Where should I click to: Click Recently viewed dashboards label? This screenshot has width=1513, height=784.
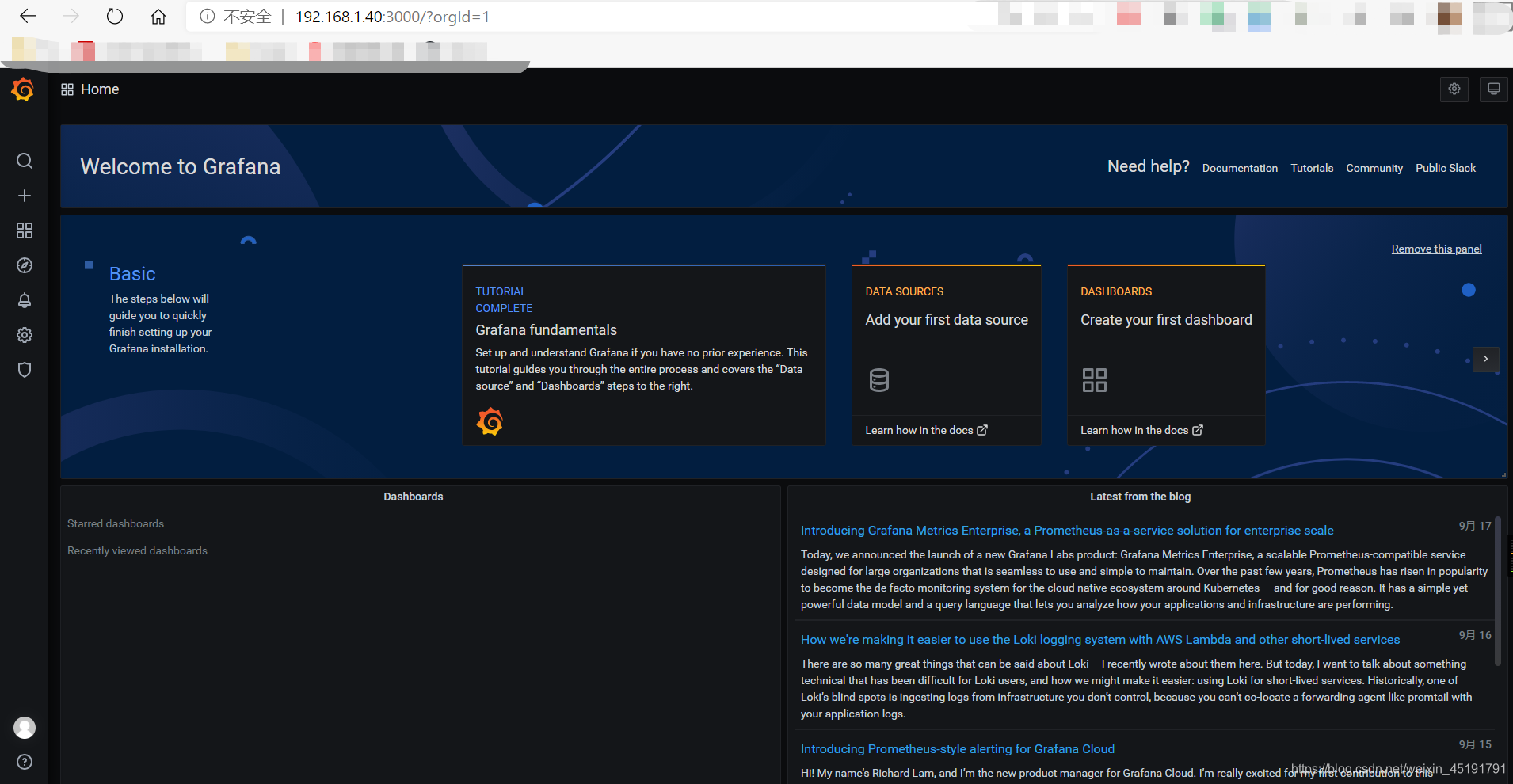click(x=137, y=550)
